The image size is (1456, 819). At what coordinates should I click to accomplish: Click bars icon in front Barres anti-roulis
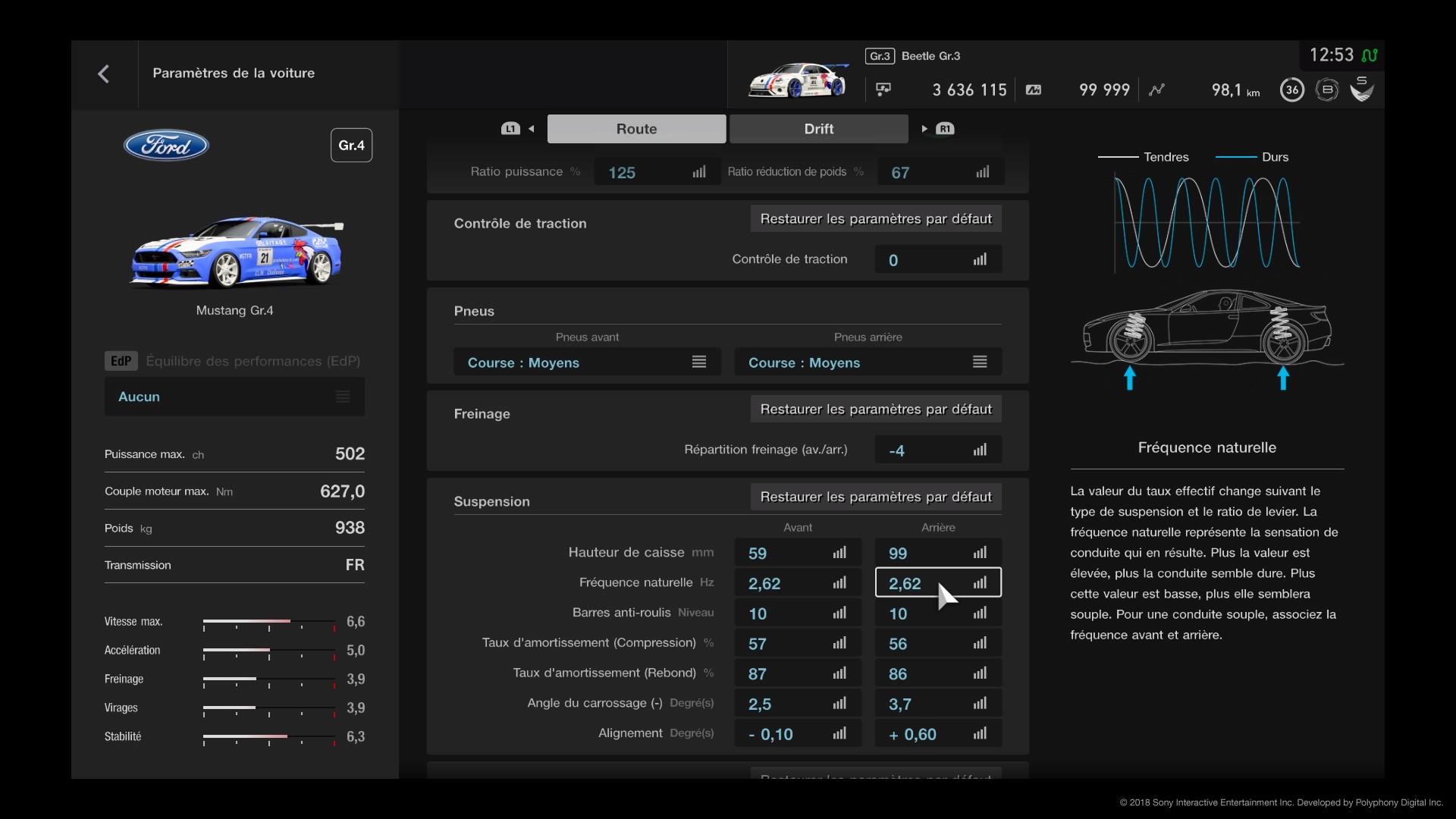(x=839, y=613)
